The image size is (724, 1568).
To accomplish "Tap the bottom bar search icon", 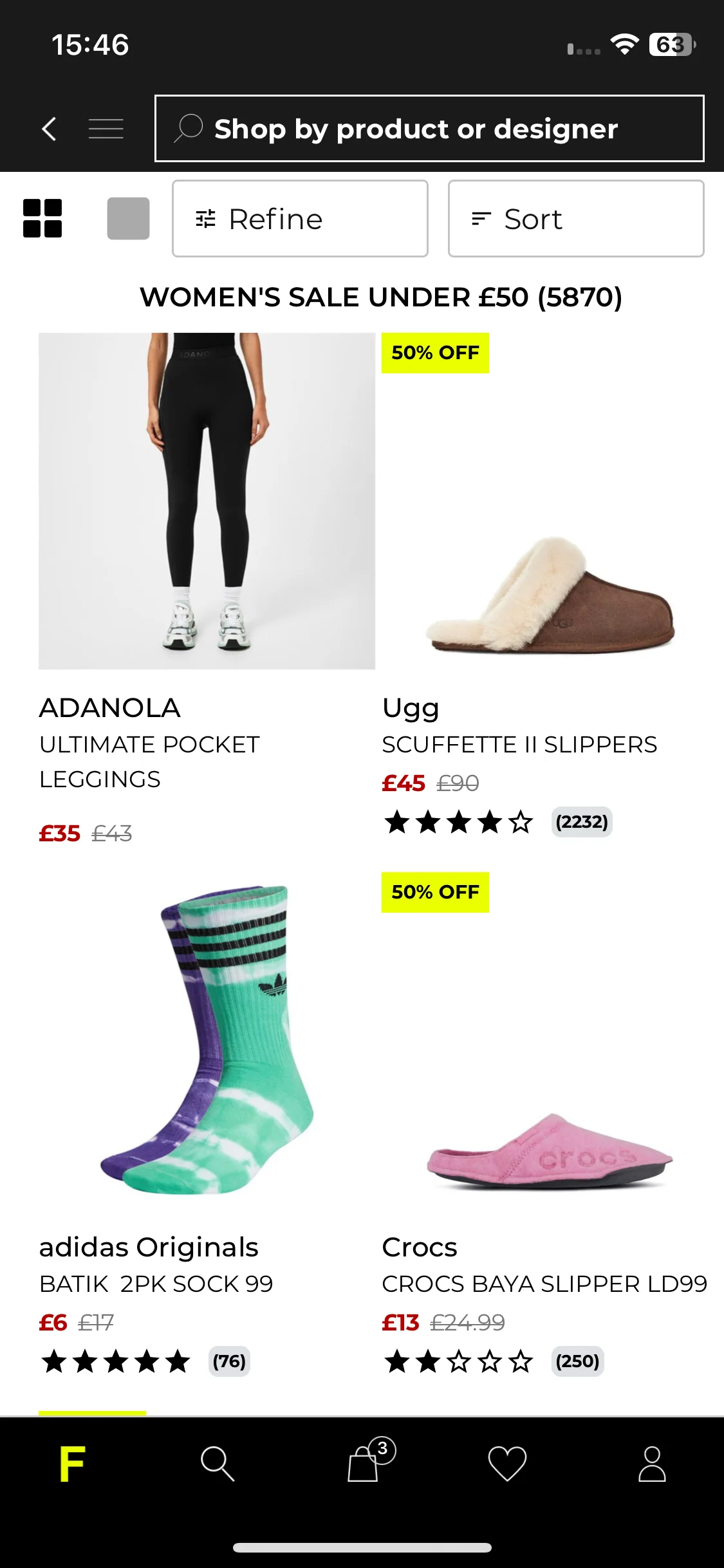I will coord(218,1464).
